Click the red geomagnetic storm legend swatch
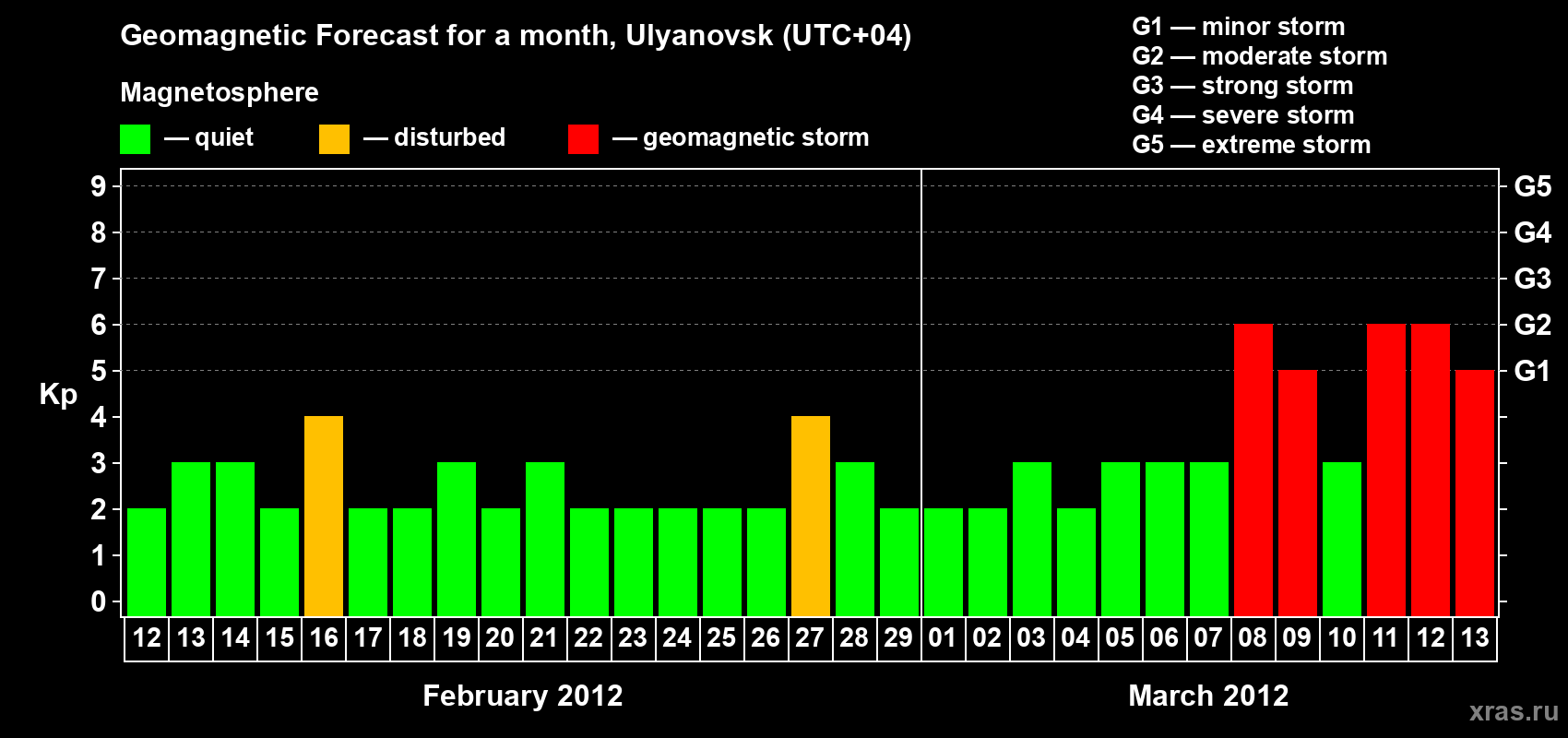Image resolution: width=1568 pixels, height=738 pixels. (583, 139)
